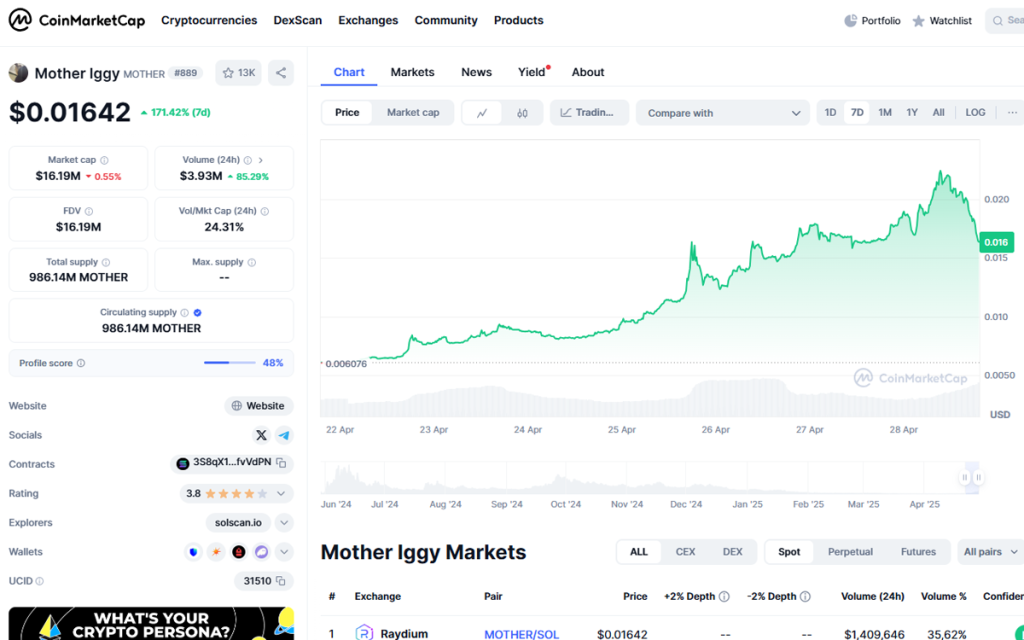Open Circulating supply info icon
Screen dimensions: 1024x640
point(185,313)
